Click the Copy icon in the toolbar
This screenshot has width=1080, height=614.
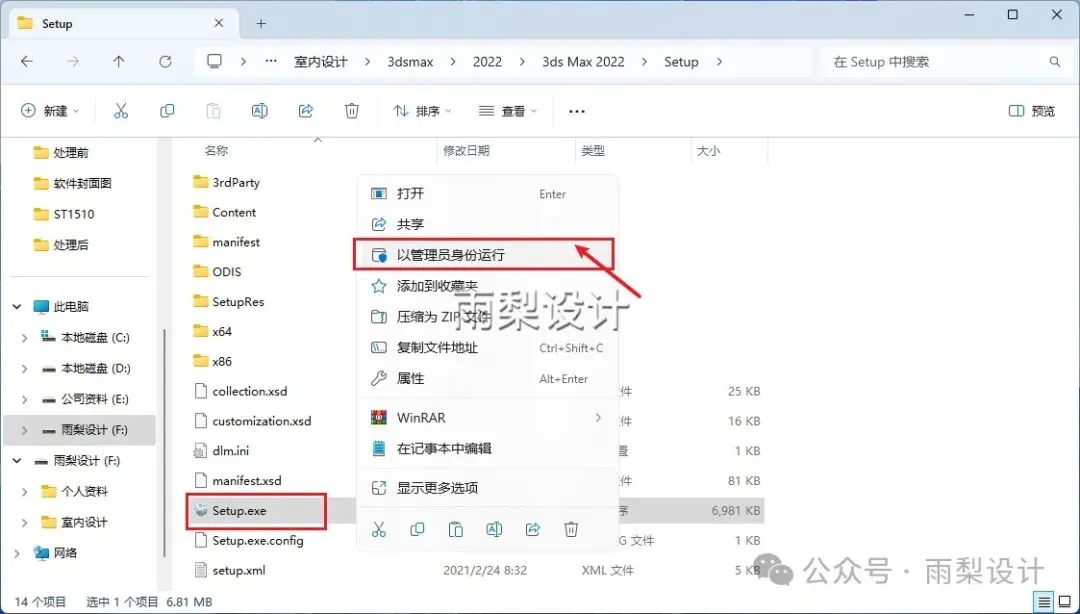pos(167,111)
